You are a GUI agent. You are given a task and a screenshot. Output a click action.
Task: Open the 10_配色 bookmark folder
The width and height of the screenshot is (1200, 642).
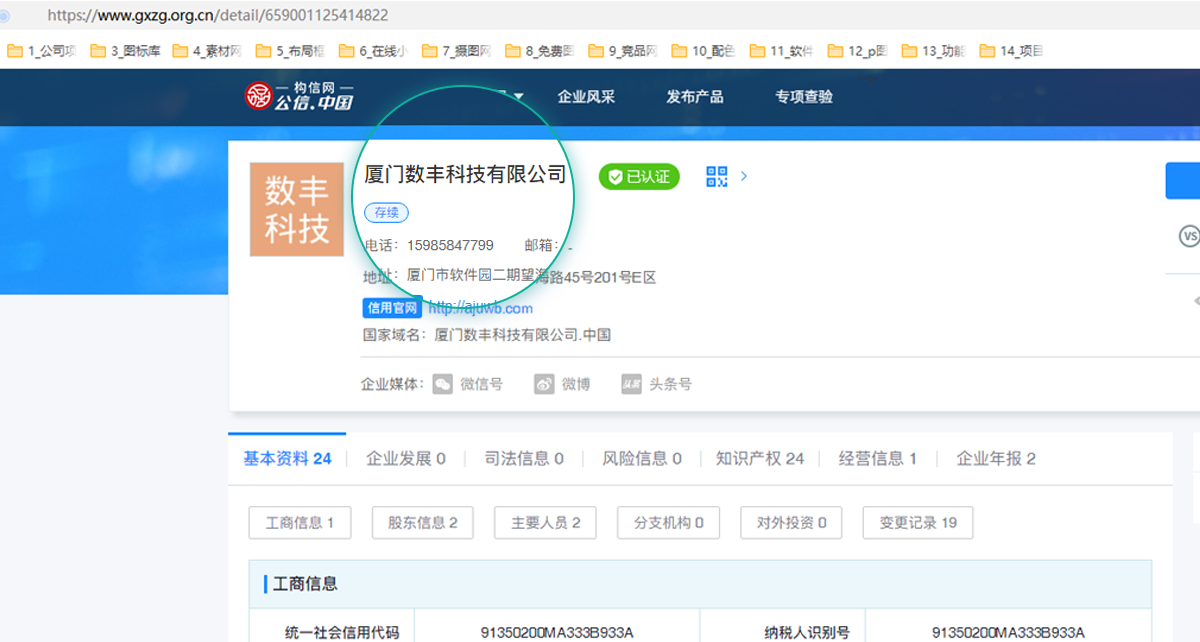[703, 51]
